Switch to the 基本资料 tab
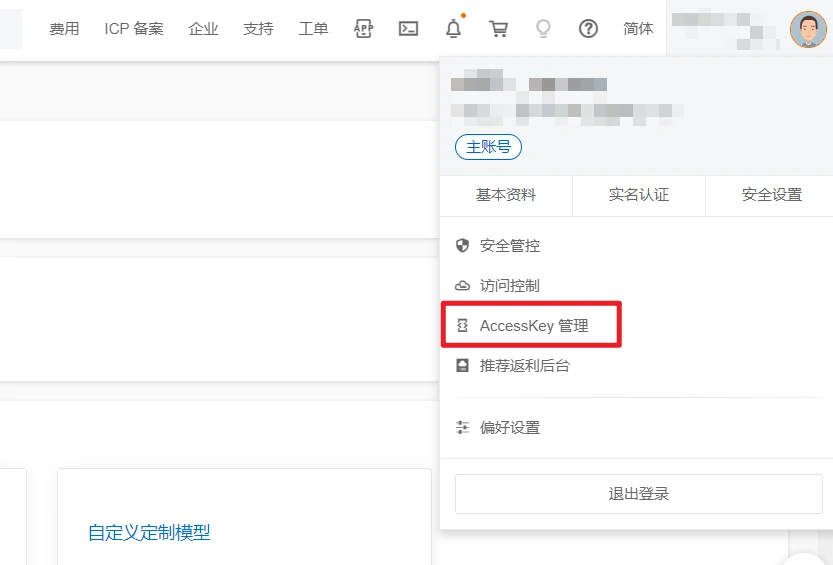Image resolution: width=833 pixels, height=565 pixels. point(506,195)
